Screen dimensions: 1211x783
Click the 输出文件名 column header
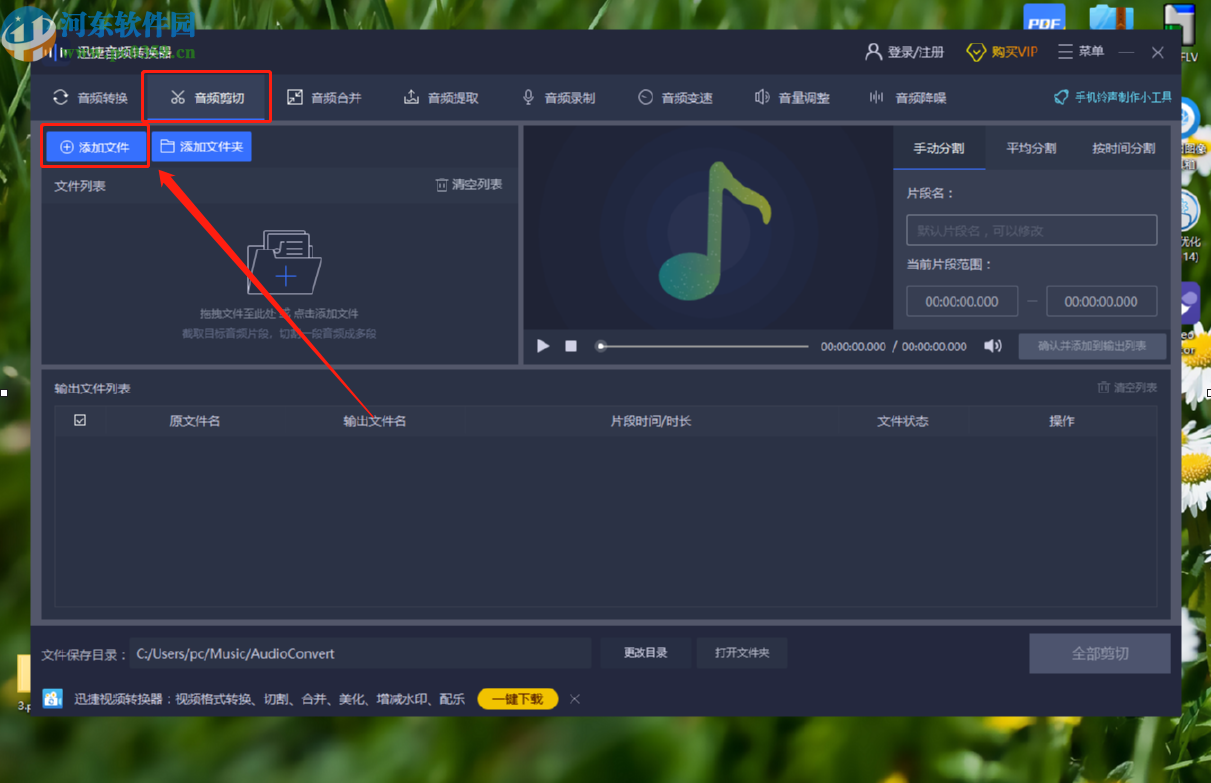[x=375, y=421]
